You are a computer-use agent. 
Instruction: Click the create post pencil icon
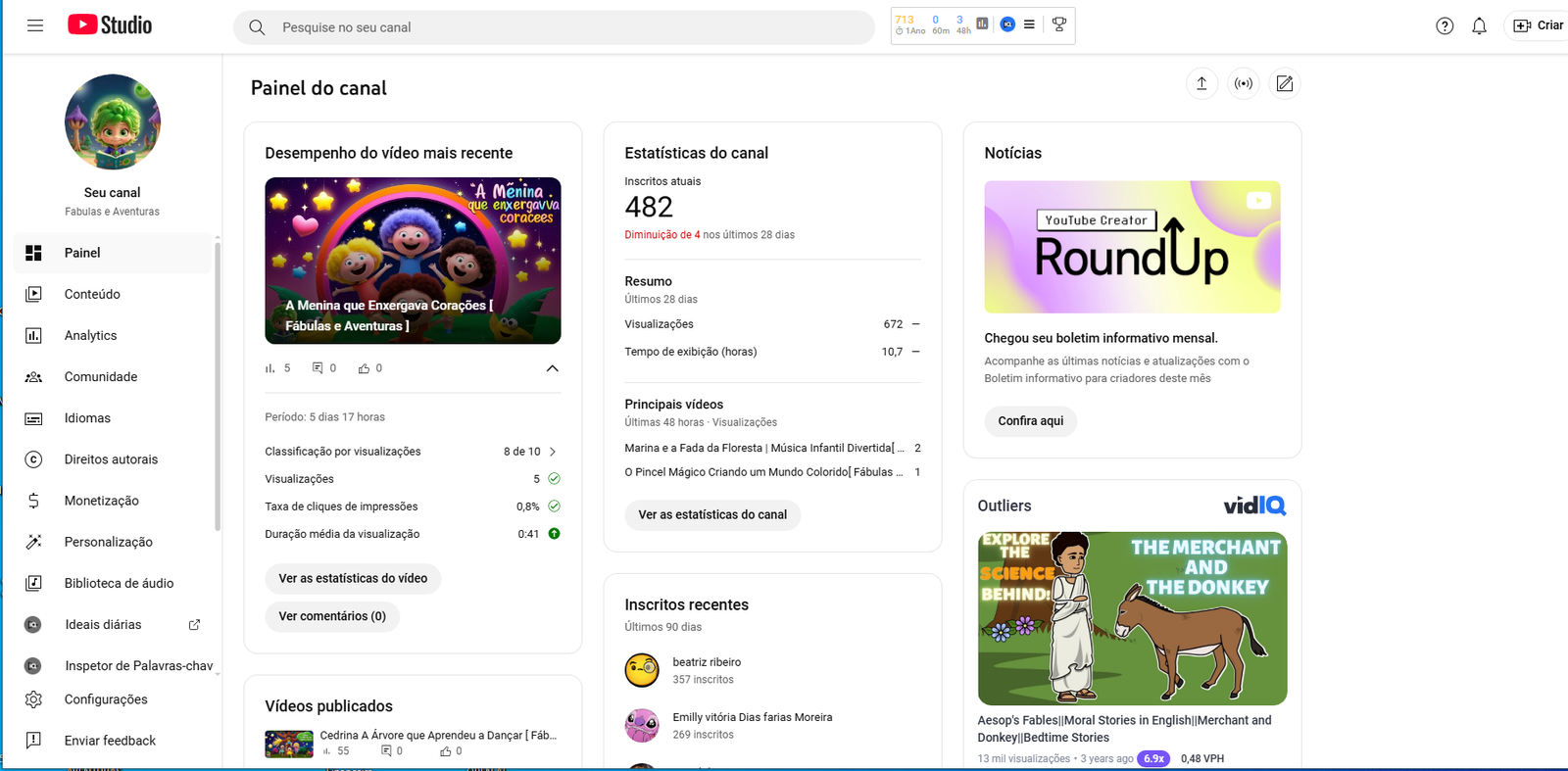(1284, 84)
